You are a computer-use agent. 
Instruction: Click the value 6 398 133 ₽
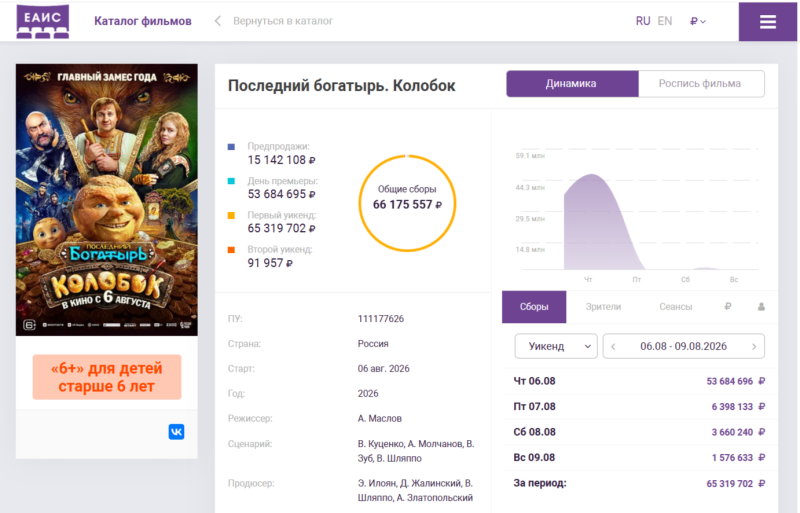pos(738,407)
